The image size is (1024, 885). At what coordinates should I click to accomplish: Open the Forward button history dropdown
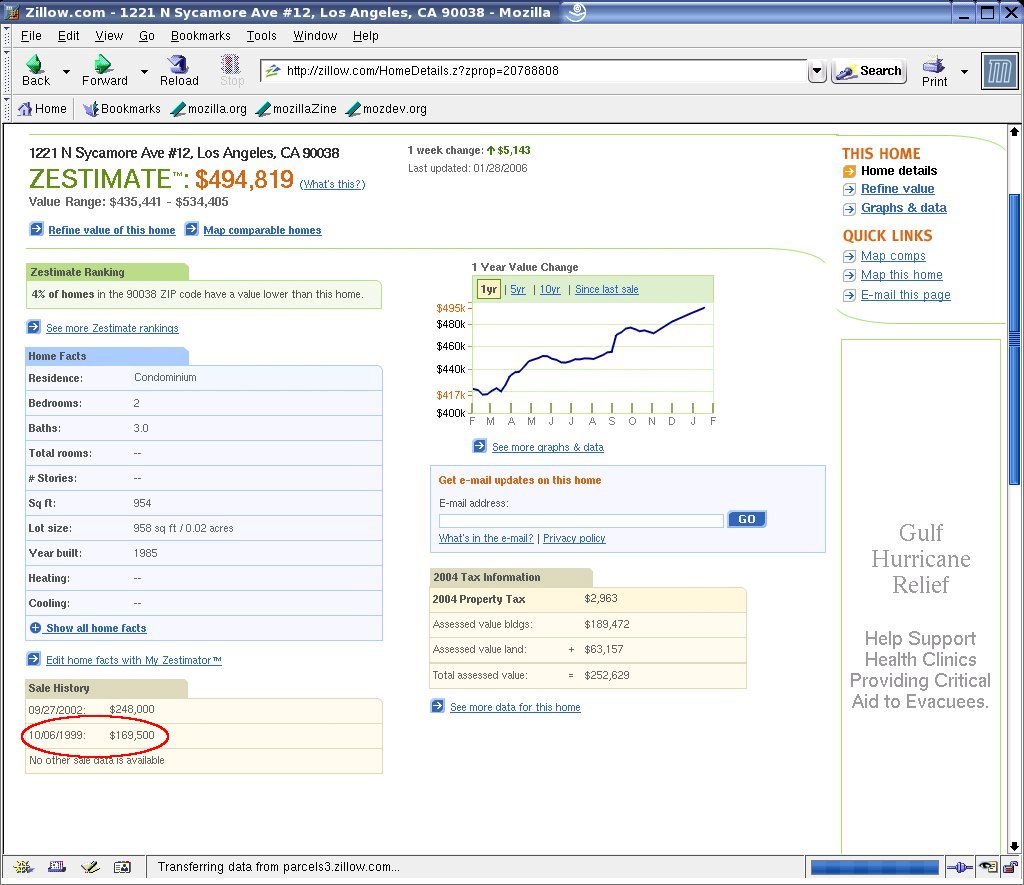144,71
